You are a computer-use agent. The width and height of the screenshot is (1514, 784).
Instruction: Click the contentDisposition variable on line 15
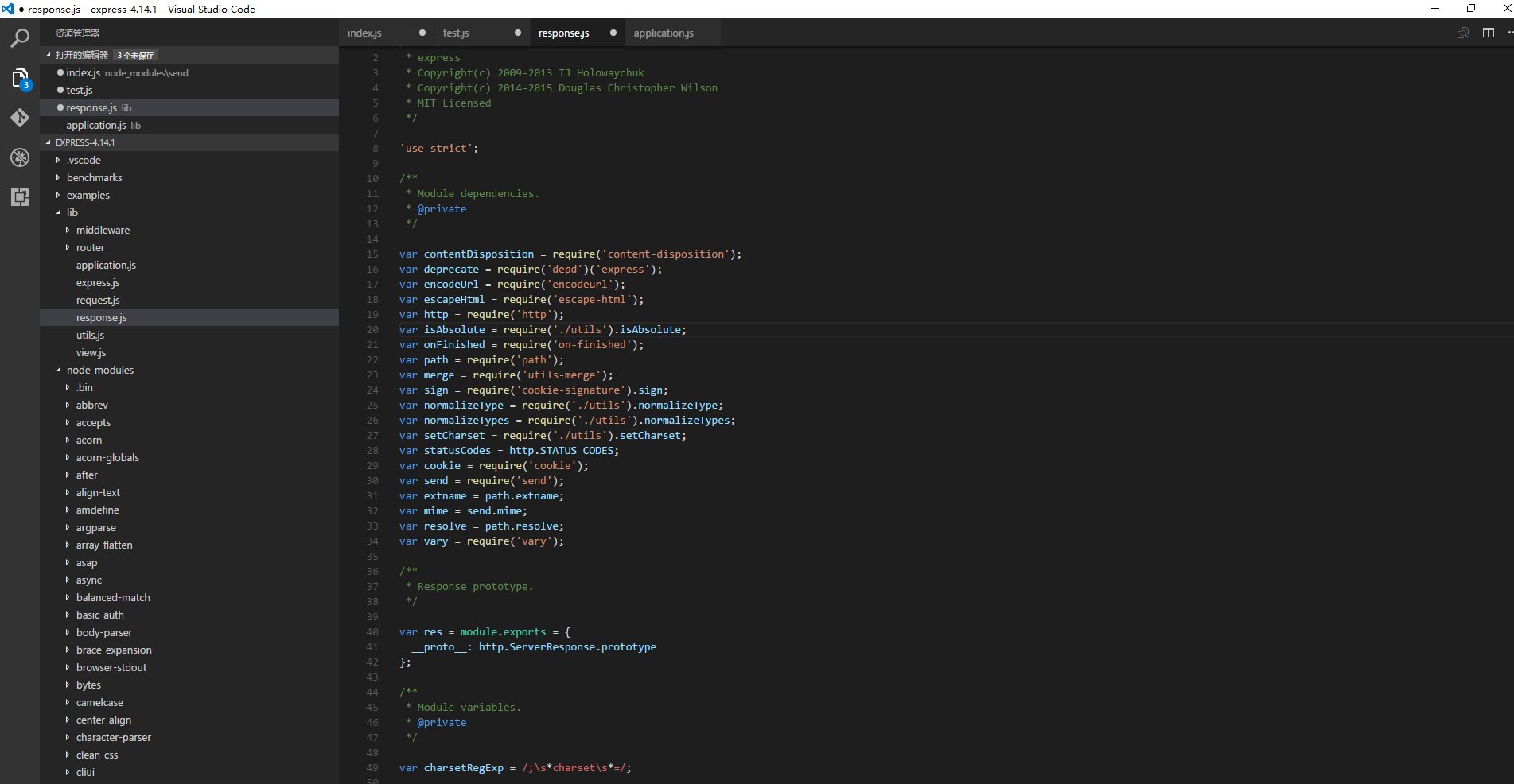pos(479,254)
